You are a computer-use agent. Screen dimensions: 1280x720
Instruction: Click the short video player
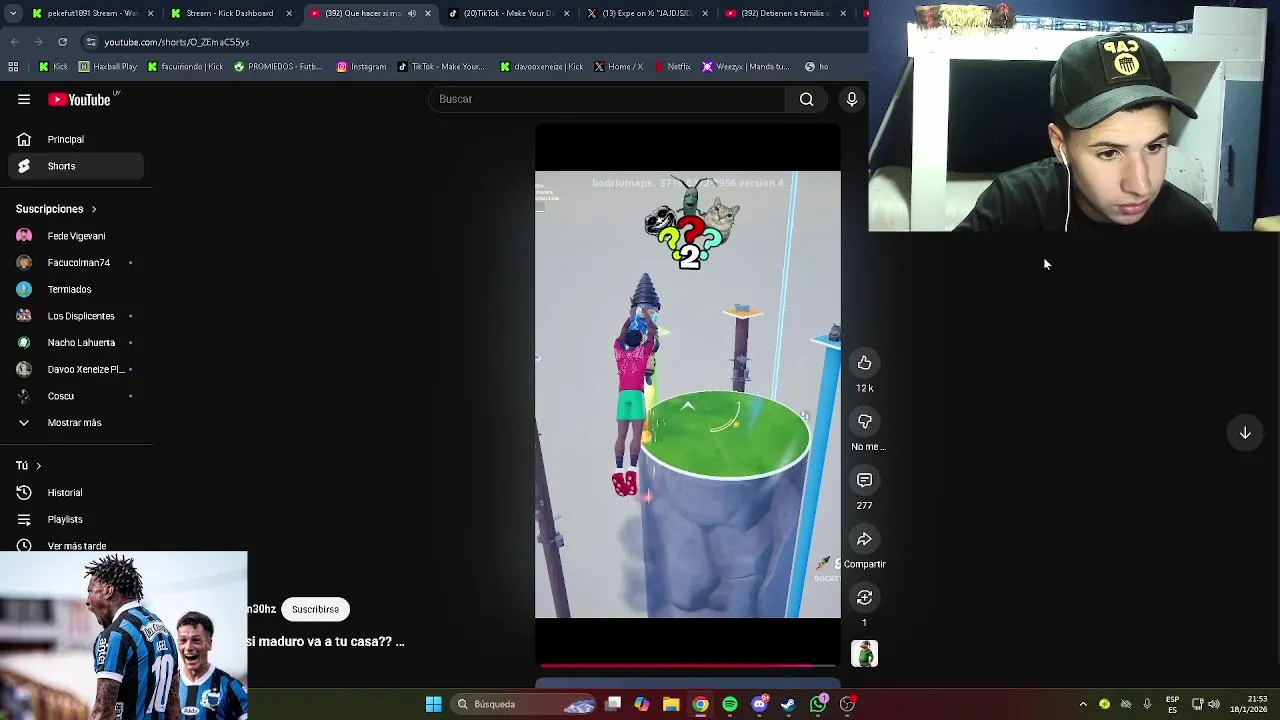tap(688, 395)
